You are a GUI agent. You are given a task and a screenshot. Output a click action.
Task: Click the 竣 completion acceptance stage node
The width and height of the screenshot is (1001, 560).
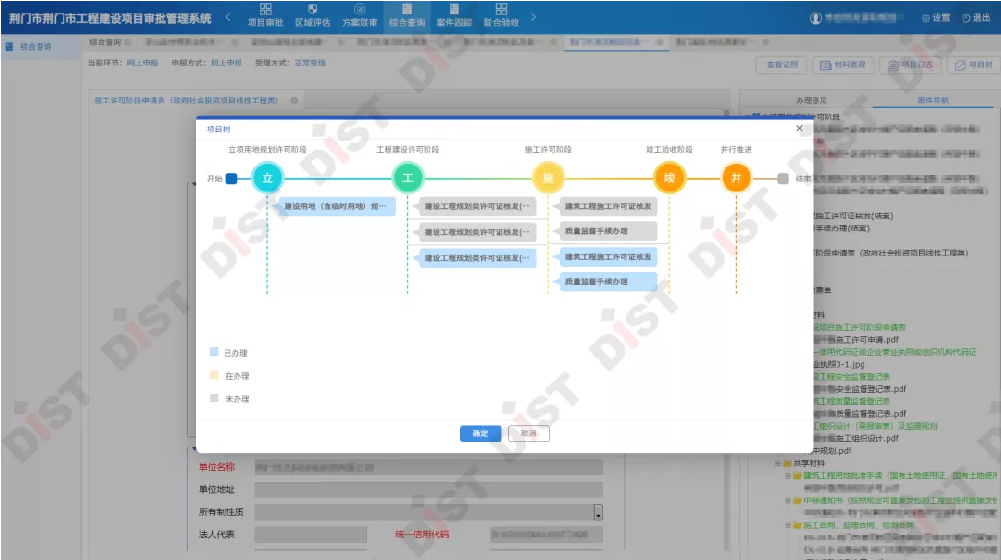click(669, 178)
